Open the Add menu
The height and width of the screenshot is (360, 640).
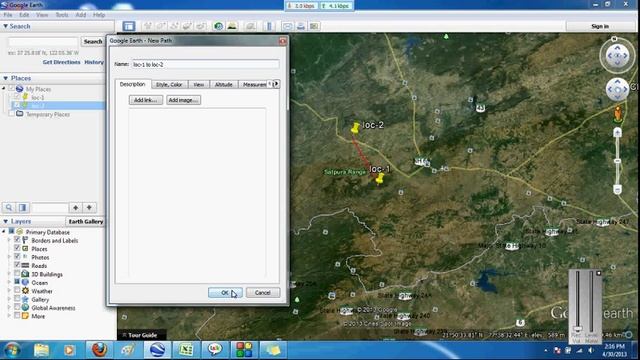coord(81,15)
